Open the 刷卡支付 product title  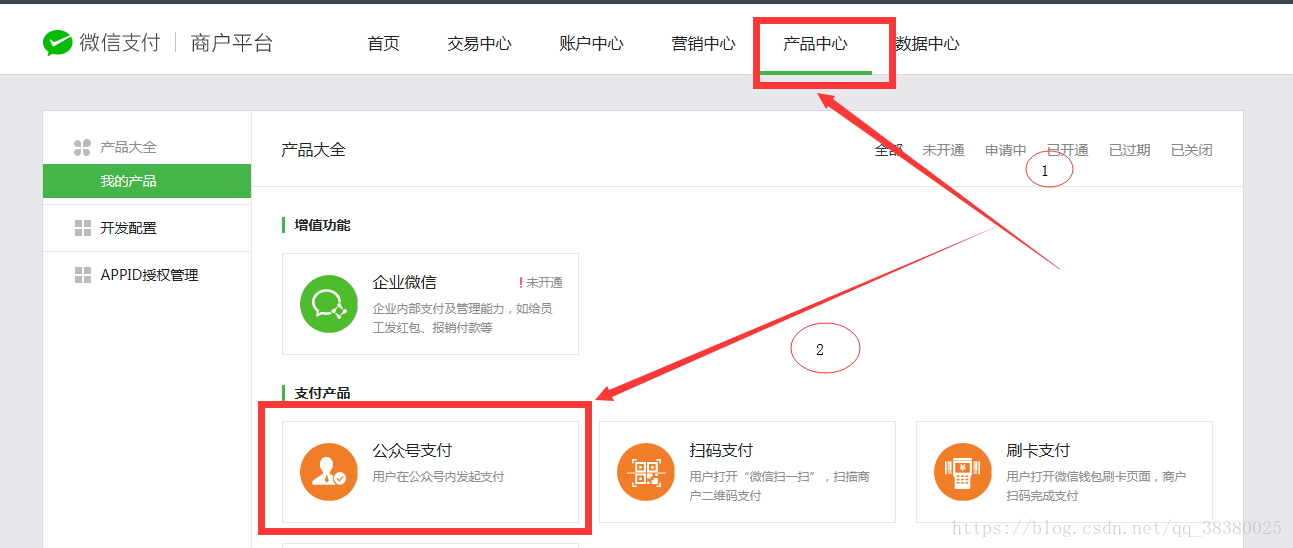[x=1038, y=450]
